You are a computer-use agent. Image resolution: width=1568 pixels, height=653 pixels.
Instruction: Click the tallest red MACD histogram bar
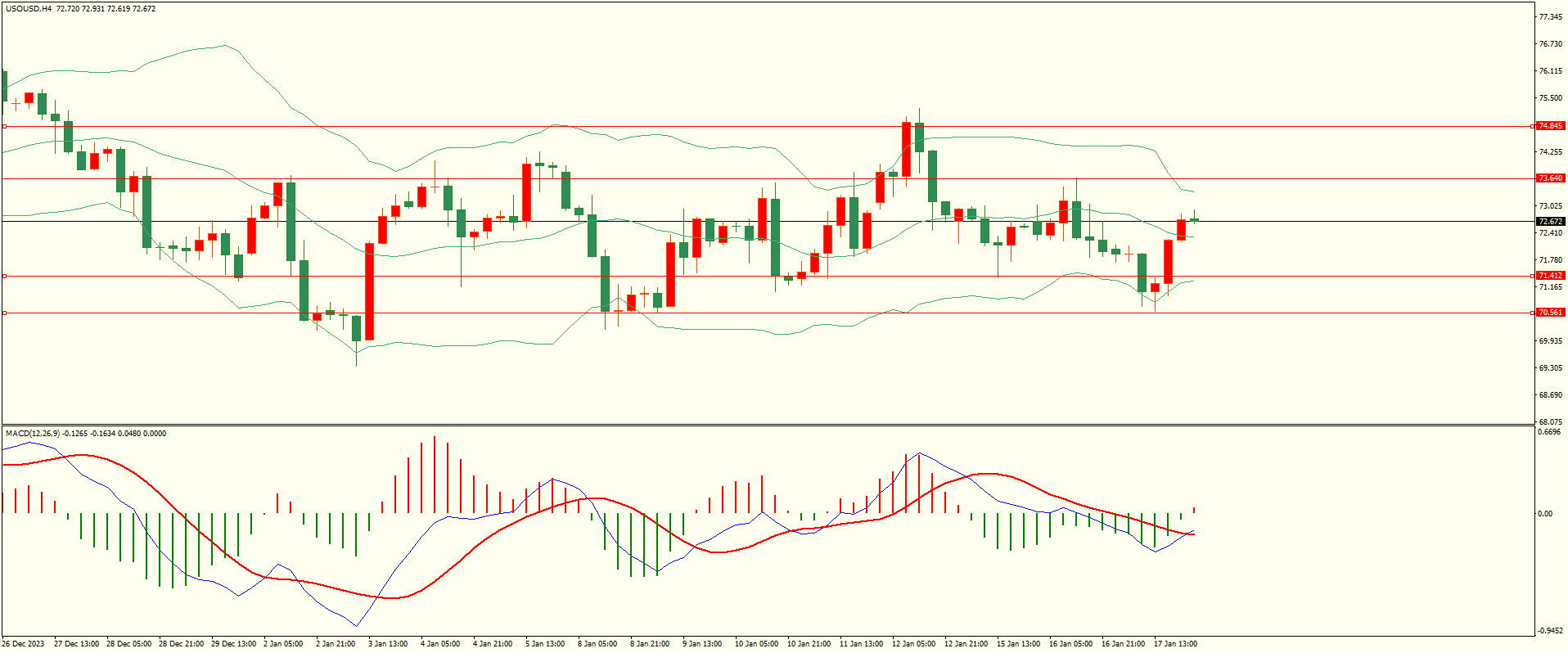(x=434, y=475)
